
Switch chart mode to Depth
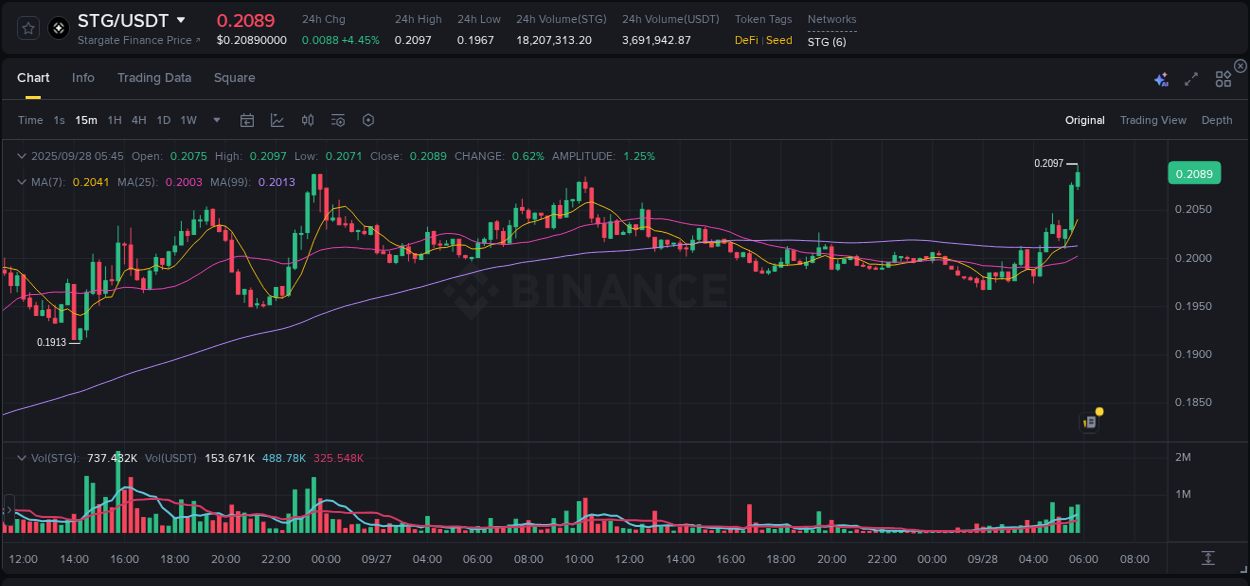pos(1216,120)
